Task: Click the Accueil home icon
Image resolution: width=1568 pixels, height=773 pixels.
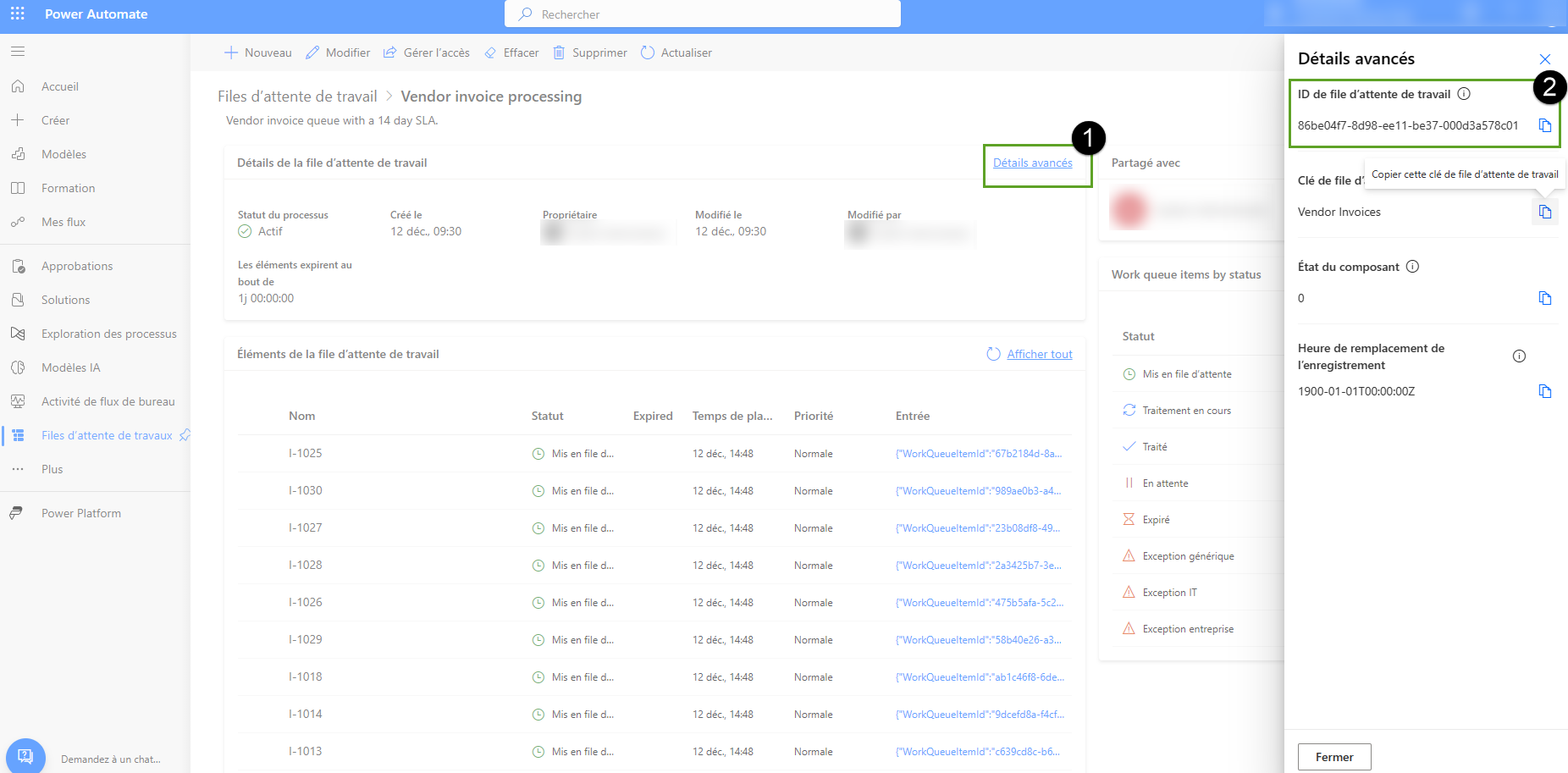Action: pyautogui.click(x=18, y=86)
